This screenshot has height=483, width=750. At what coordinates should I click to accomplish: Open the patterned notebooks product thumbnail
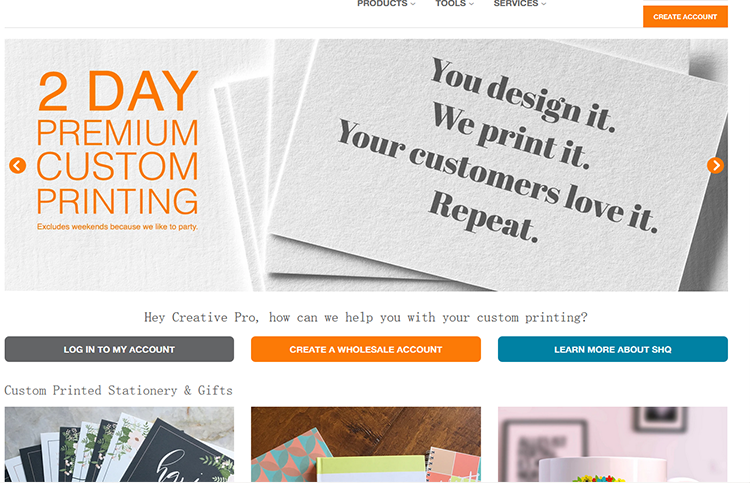pos(365,444)
